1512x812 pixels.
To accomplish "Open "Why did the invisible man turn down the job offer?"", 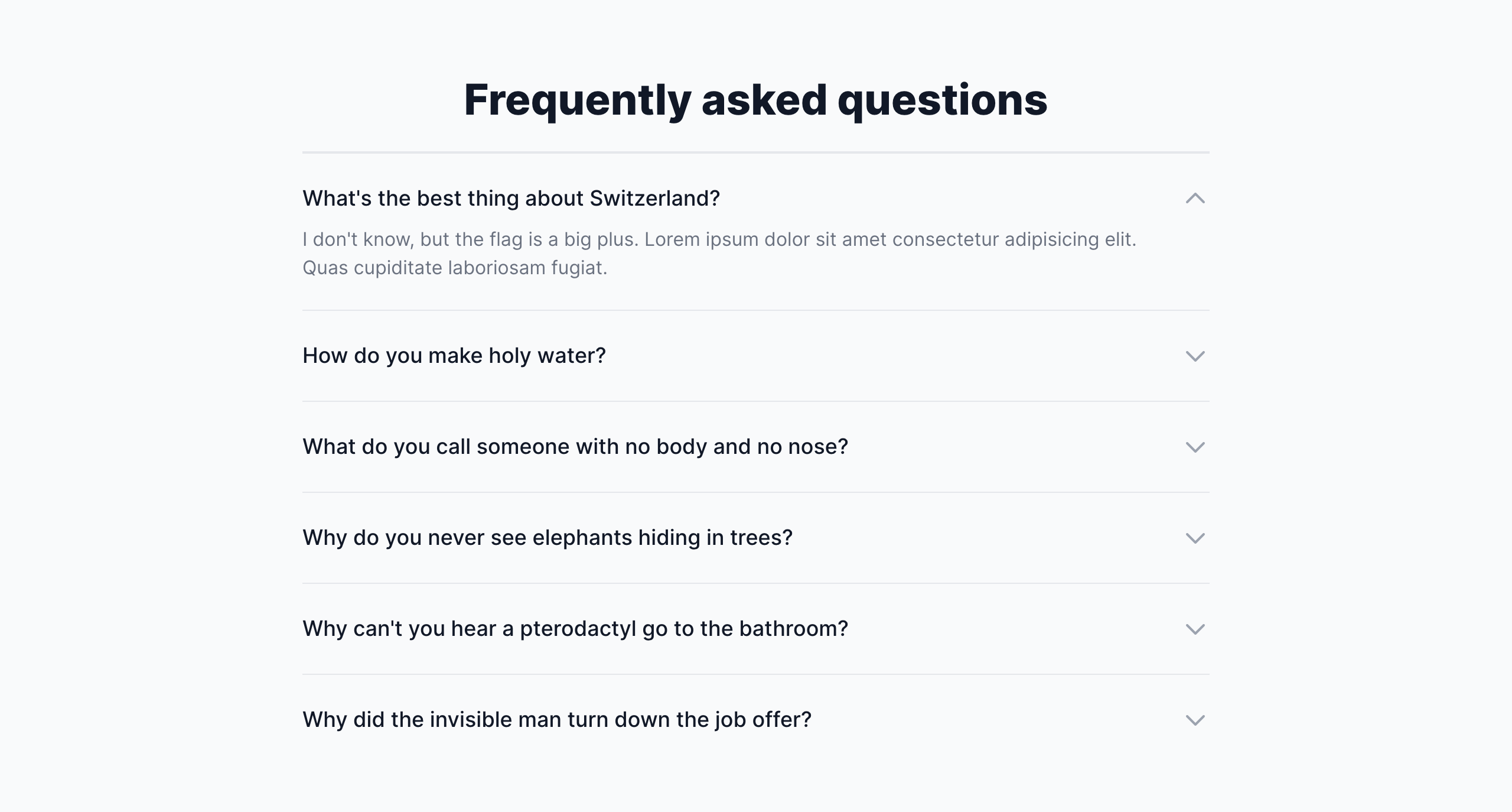I will tap(556, 720).
